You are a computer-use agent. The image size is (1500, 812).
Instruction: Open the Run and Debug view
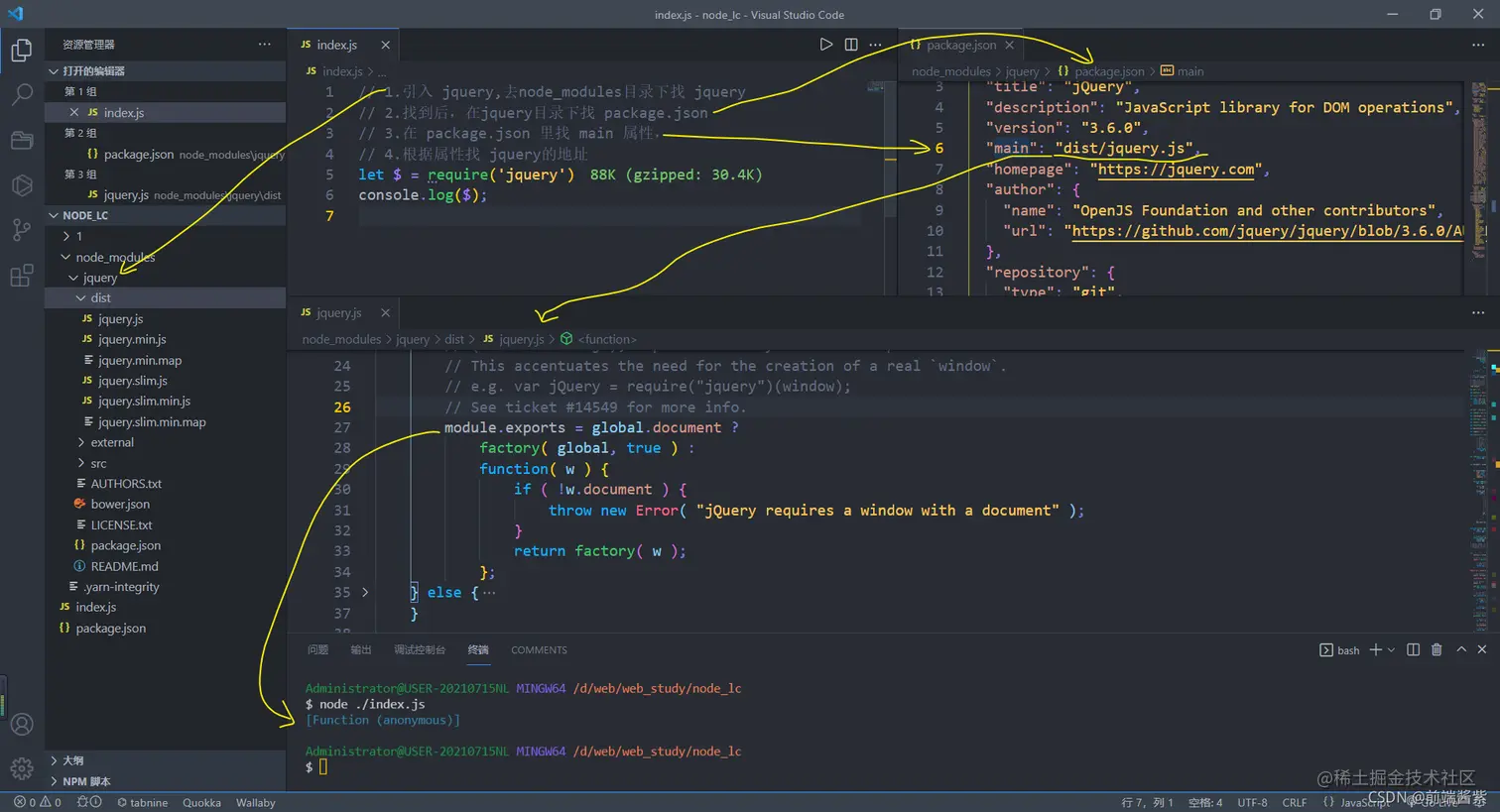click(22, 185)
